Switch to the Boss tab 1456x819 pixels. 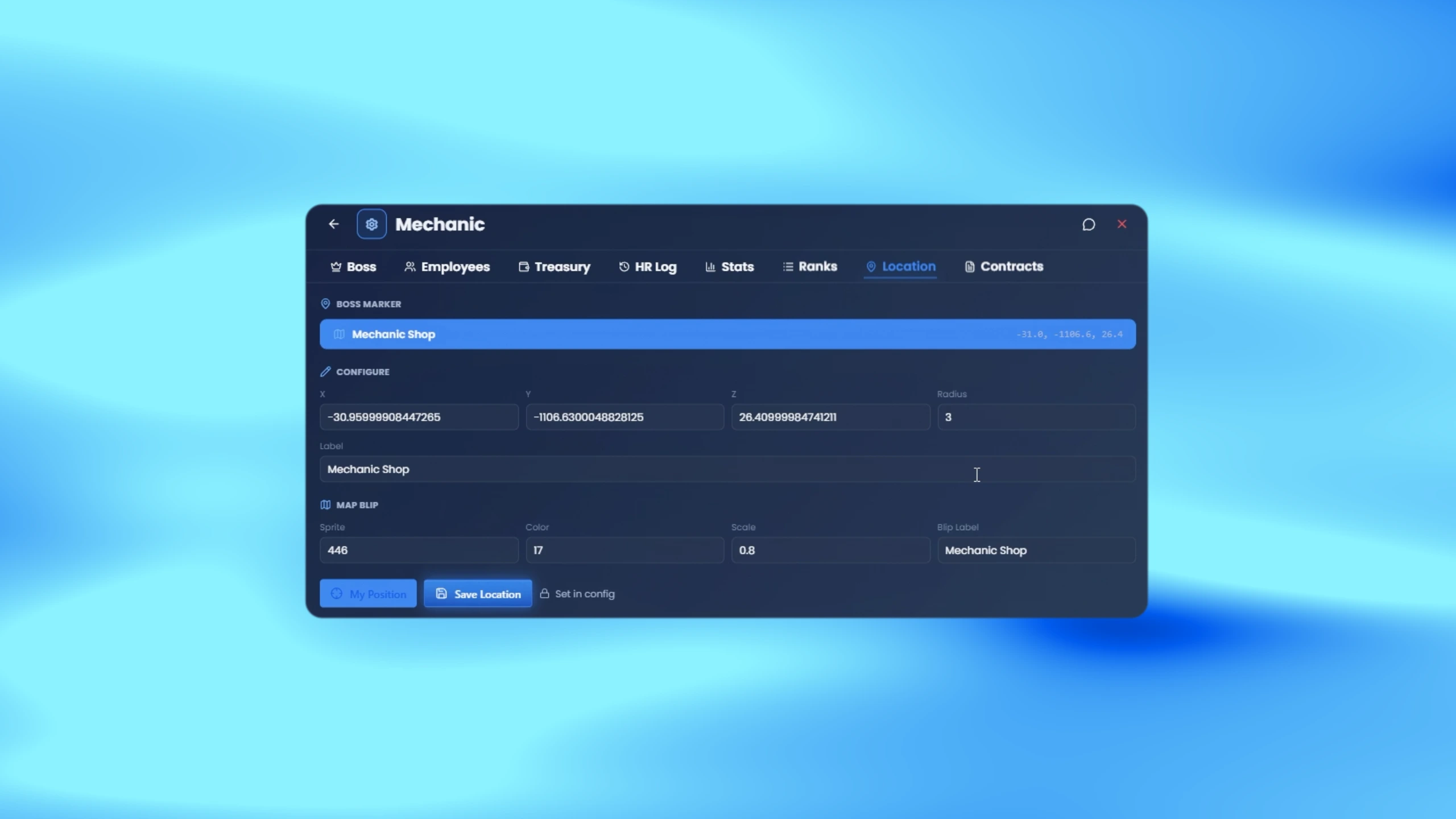click(353, 267)
